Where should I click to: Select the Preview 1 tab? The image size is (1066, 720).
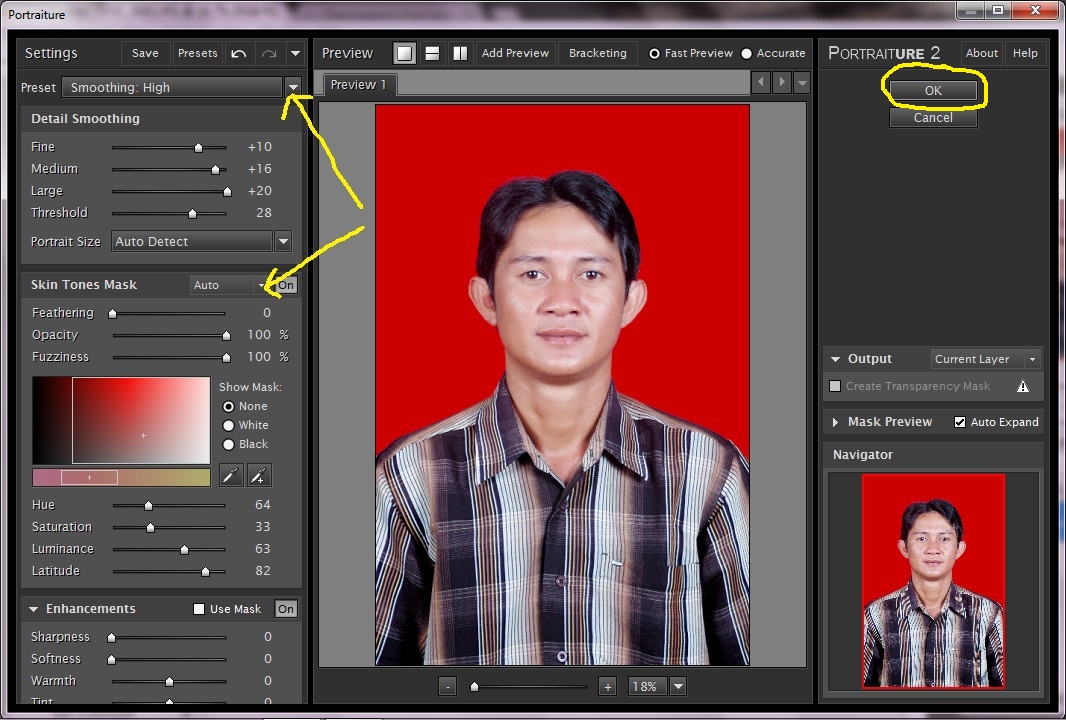[x=359, y=84]
